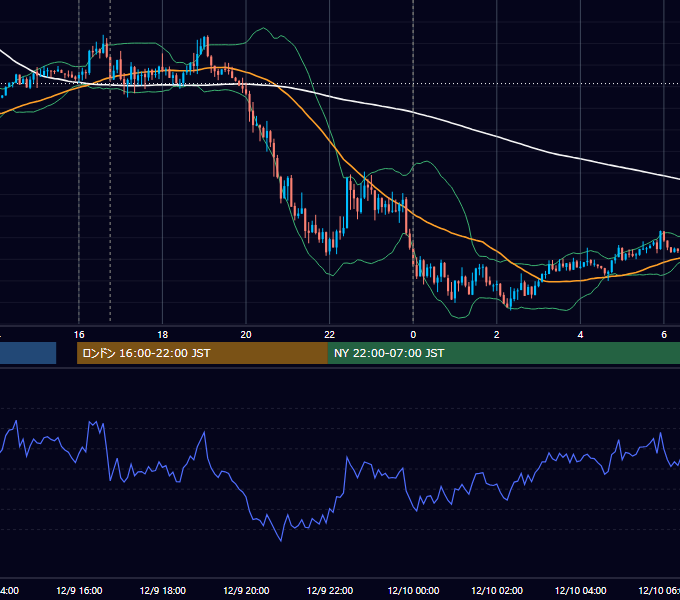Click the "22" hour label on the price chart axis
Image resolution: width=680 pixels, height=600 pixels.
(330, 335)
